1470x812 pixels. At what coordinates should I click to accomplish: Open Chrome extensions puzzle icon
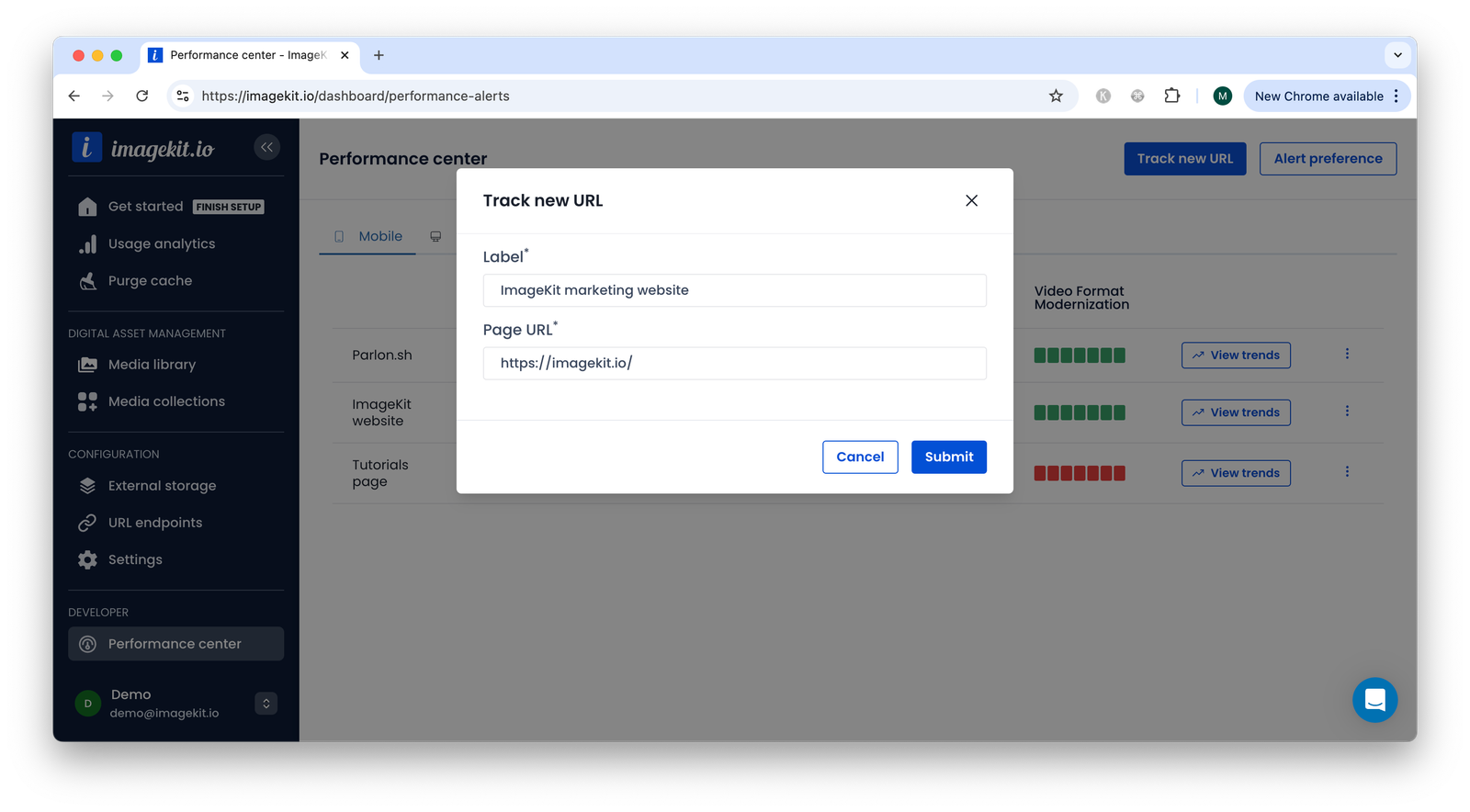(1171, 96)
